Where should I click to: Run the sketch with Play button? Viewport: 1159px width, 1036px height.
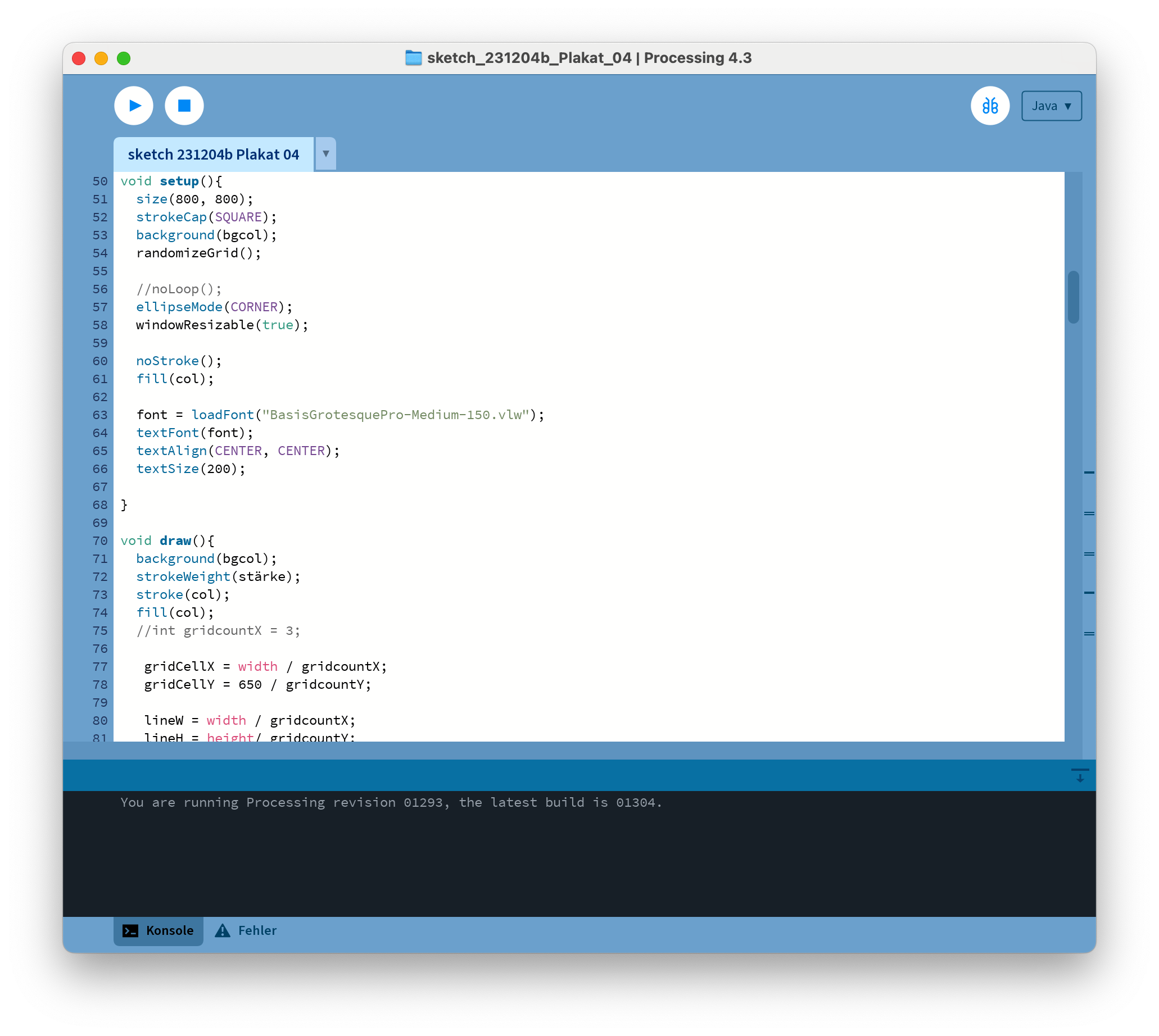pyautogui.click(x=134, y=106)
